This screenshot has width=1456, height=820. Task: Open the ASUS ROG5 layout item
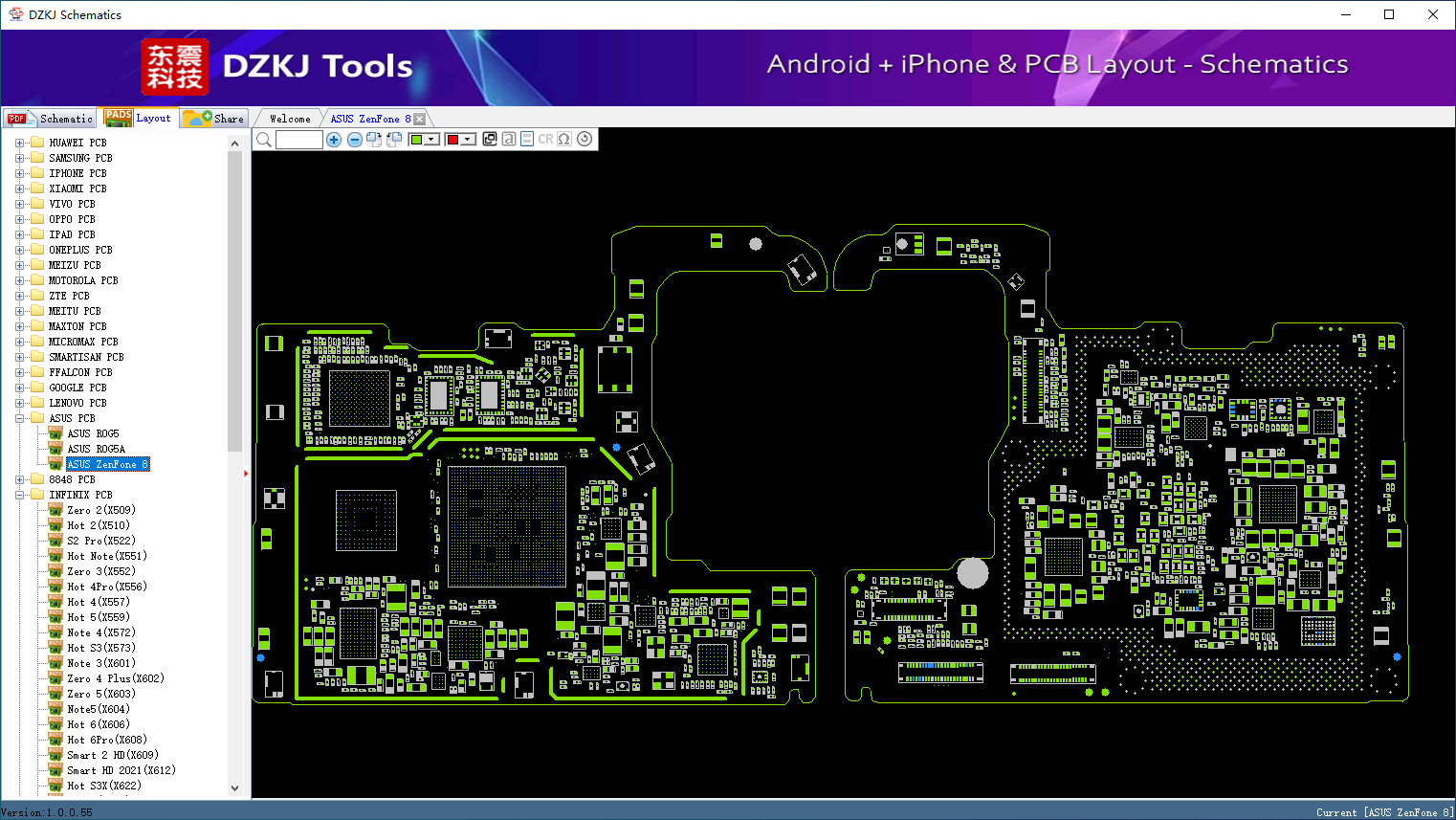(x=93, y=433)
